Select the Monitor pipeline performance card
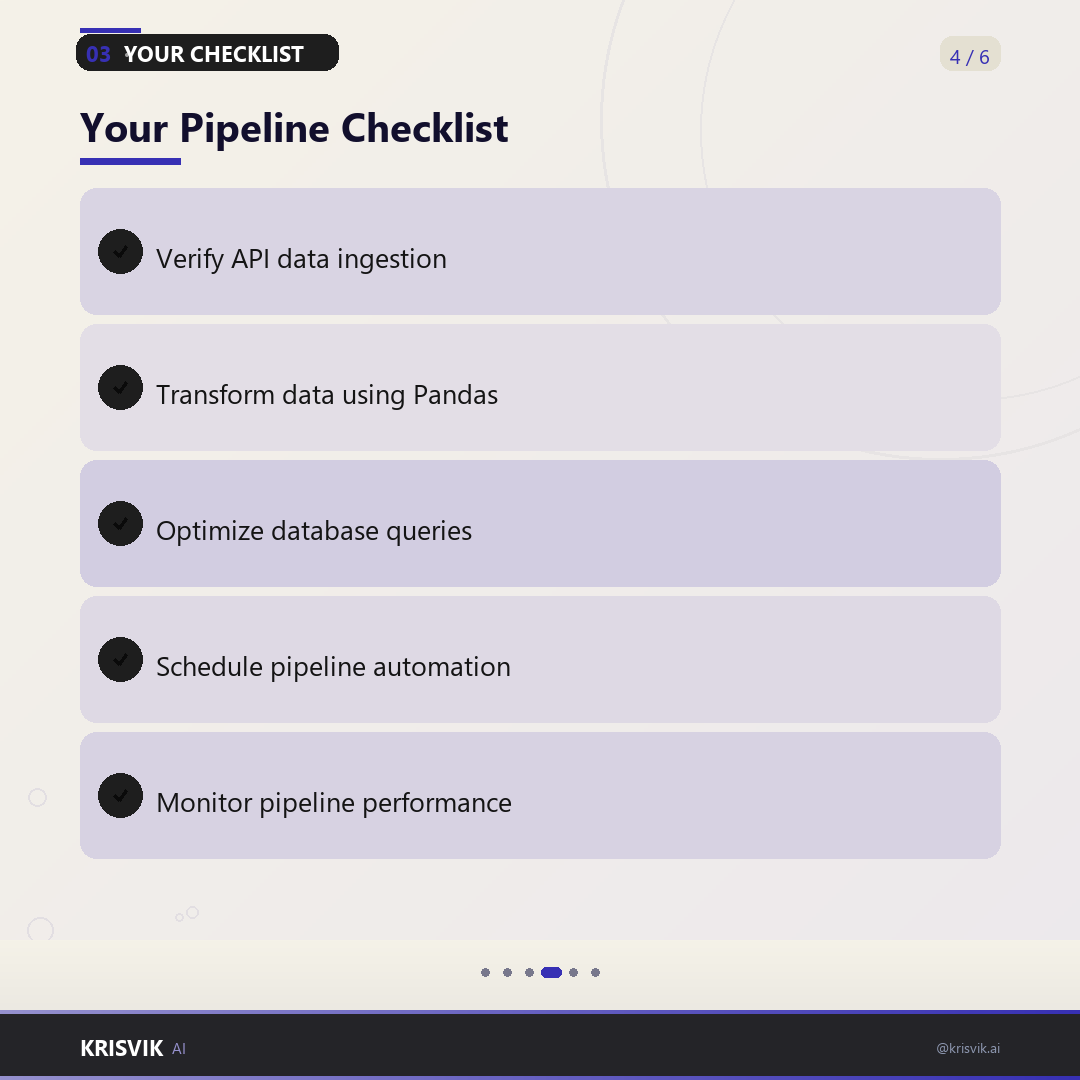Screen dimensions: 1080x1080 point(540,796)
